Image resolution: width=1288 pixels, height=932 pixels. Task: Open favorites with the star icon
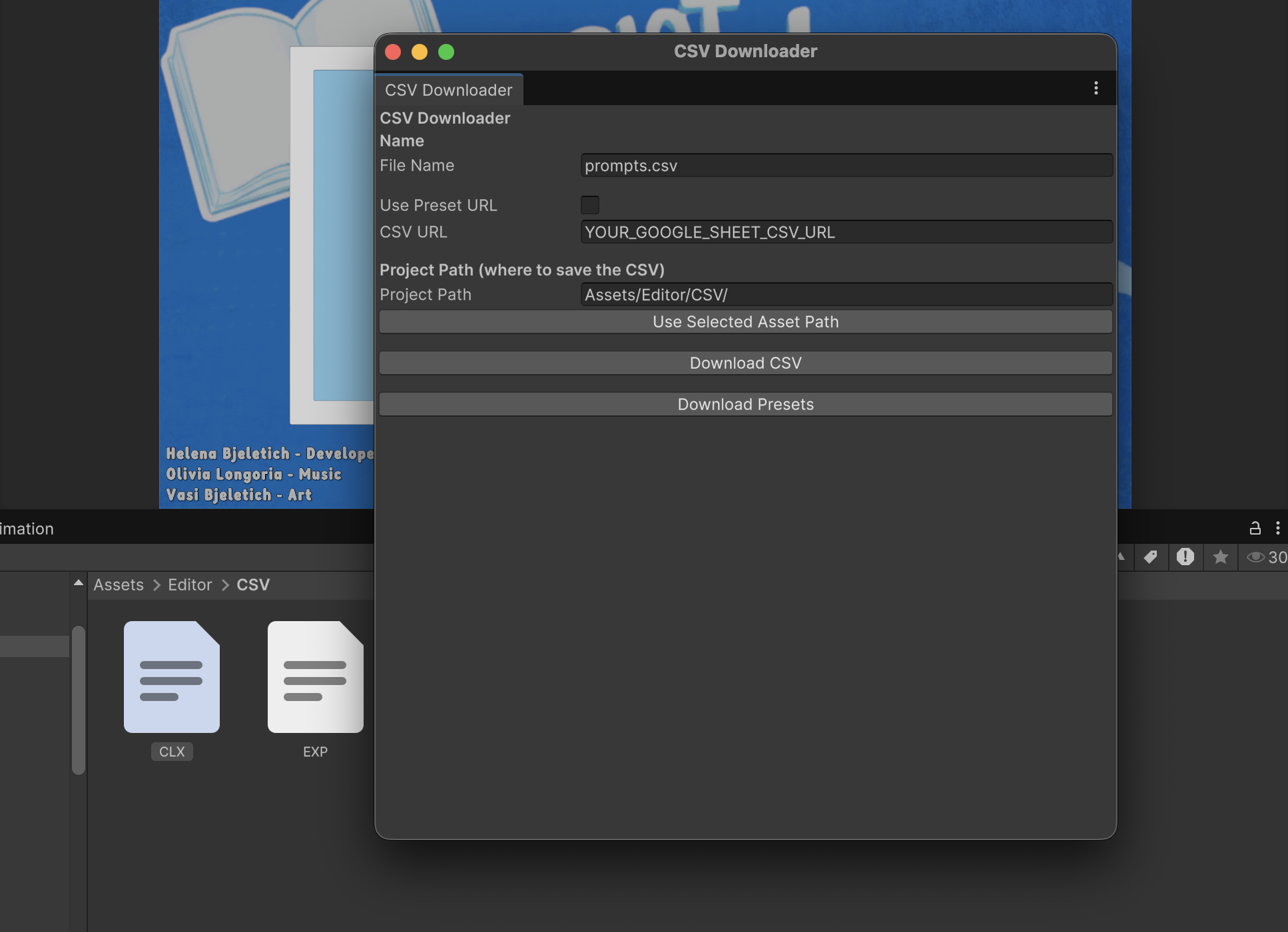pyautogui.click(x=1220, y=557)
